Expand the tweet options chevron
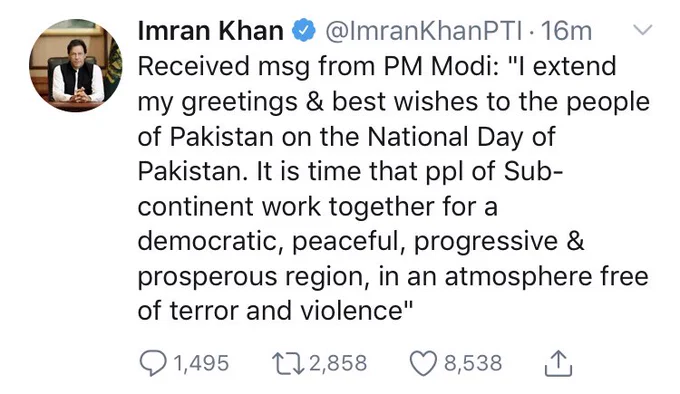 (x=642, y=29)
